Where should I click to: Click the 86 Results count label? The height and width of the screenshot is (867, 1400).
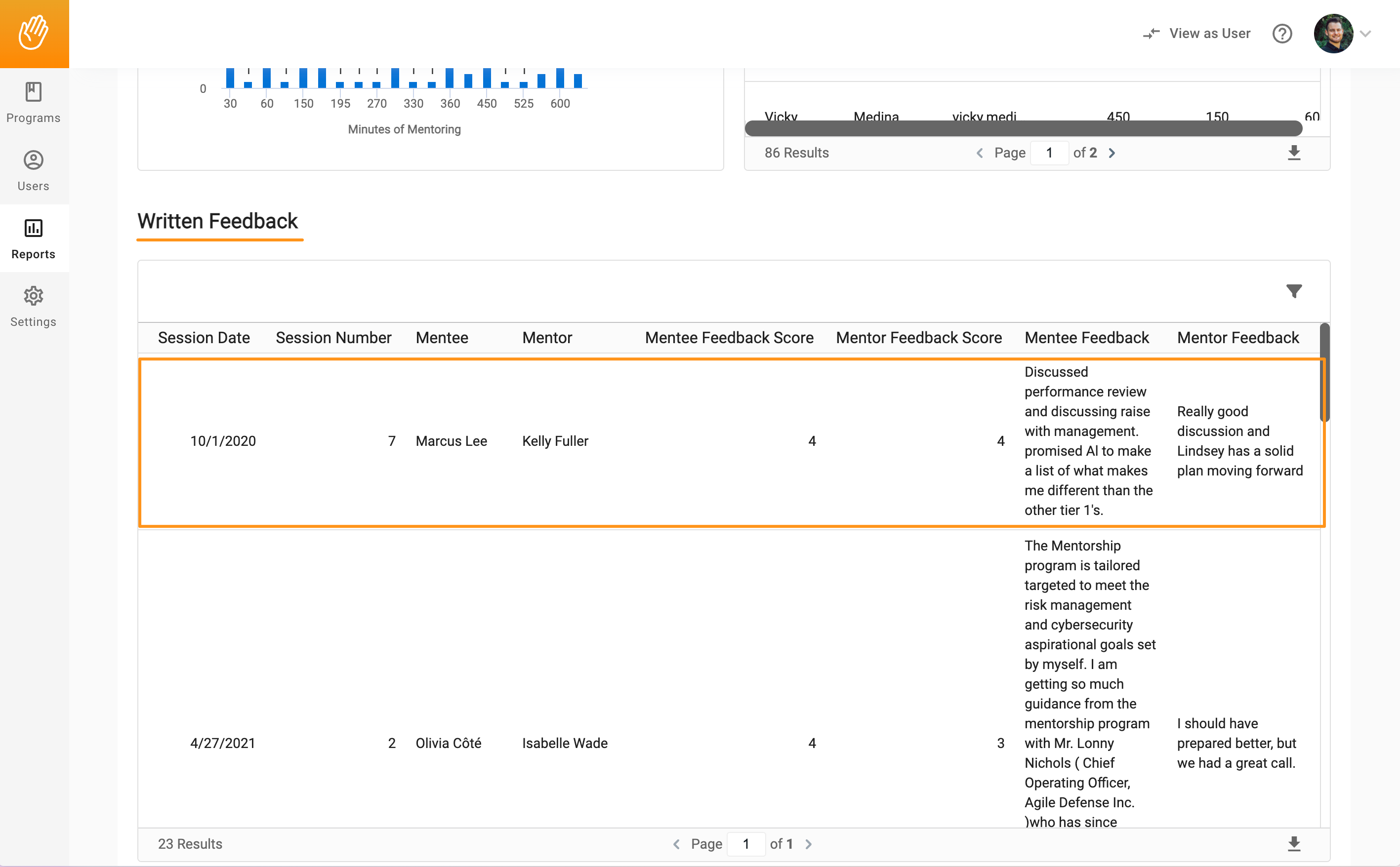(x=796, y=153)
